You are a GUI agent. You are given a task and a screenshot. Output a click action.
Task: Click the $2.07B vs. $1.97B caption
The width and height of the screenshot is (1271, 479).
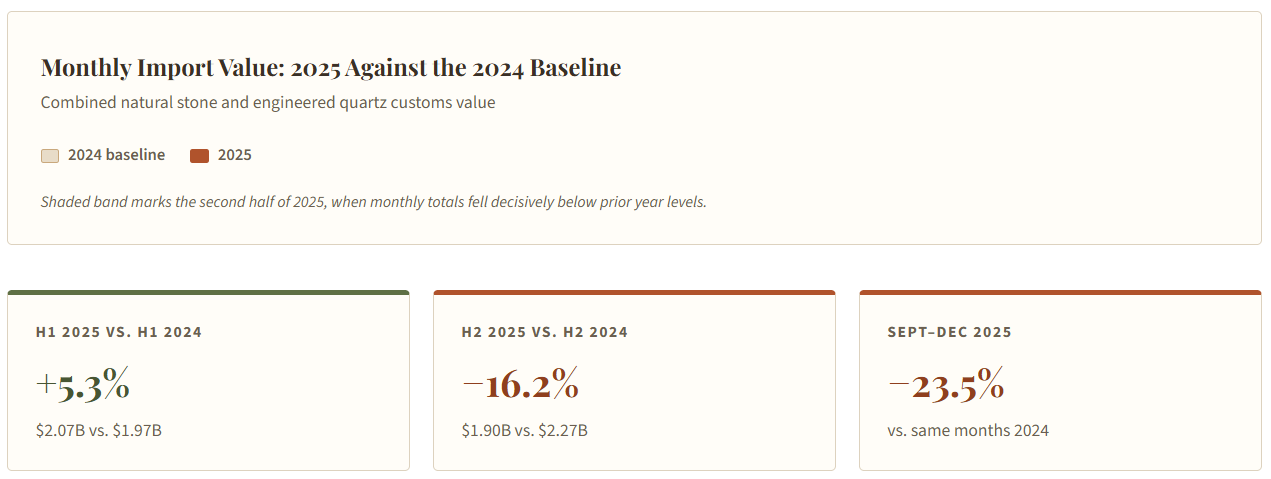point(99,431)
